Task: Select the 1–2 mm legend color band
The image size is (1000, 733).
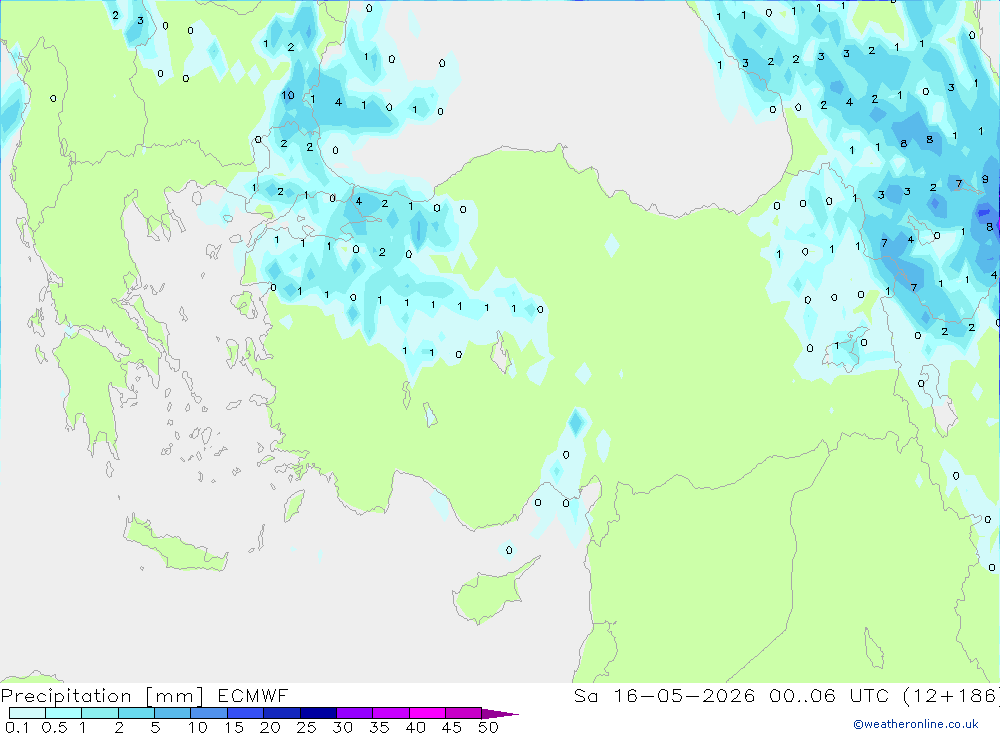Action: [x=99, y=713]
